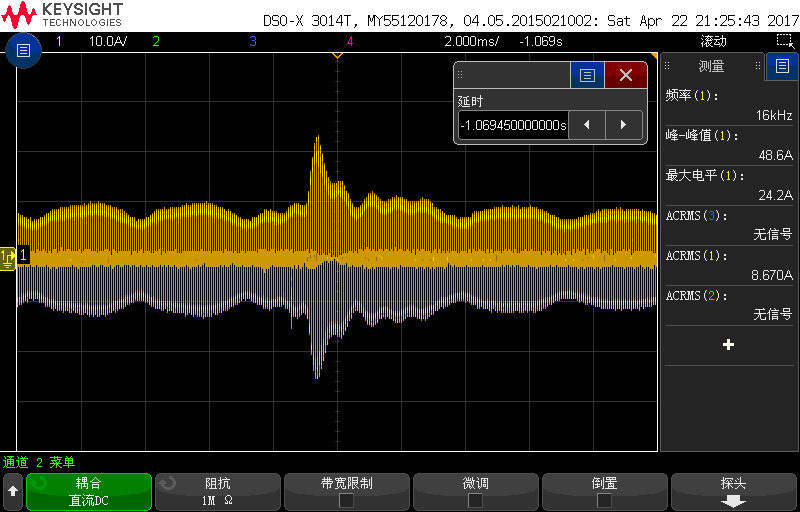This screenshot has height=512, width=800.
Task: Select the ACRMS(1) measurement 8.670A
Action: click(729, 265)
